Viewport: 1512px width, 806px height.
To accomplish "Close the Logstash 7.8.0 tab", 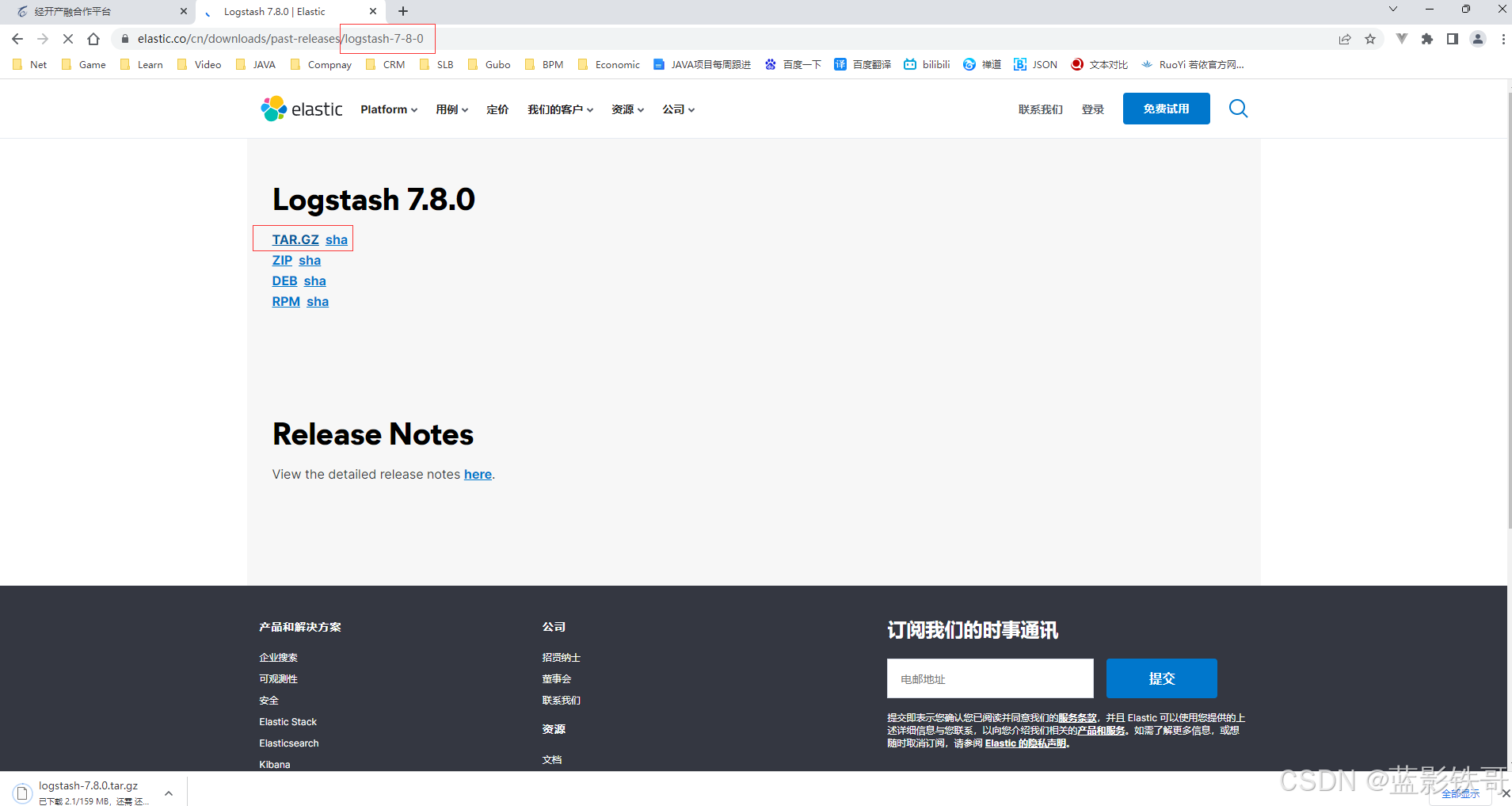I will pyautogui.click(x=373, y=11).
